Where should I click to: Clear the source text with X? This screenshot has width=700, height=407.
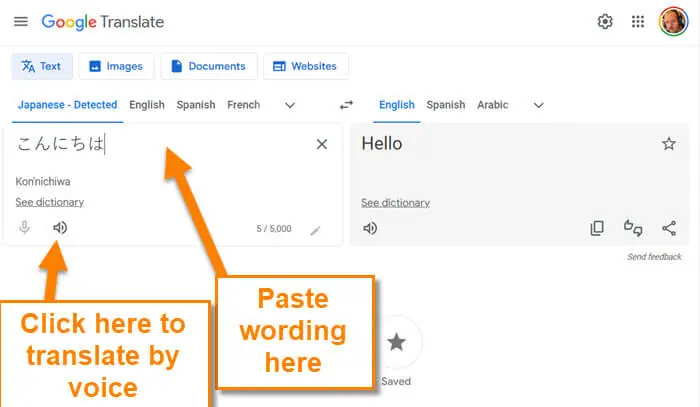(322, 144)
